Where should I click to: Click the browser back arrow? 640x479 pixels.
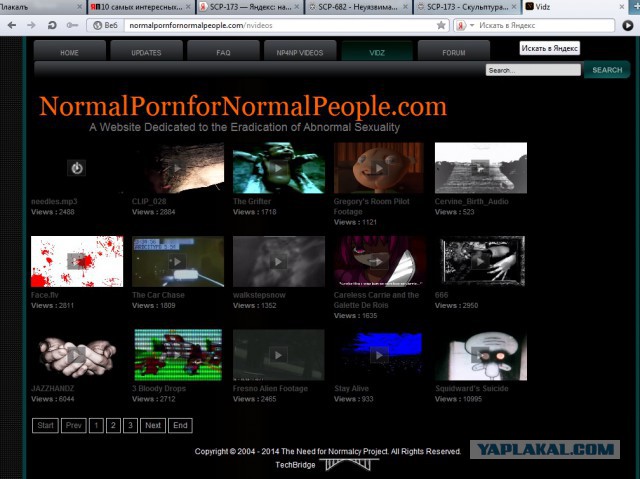coord(12,25)
